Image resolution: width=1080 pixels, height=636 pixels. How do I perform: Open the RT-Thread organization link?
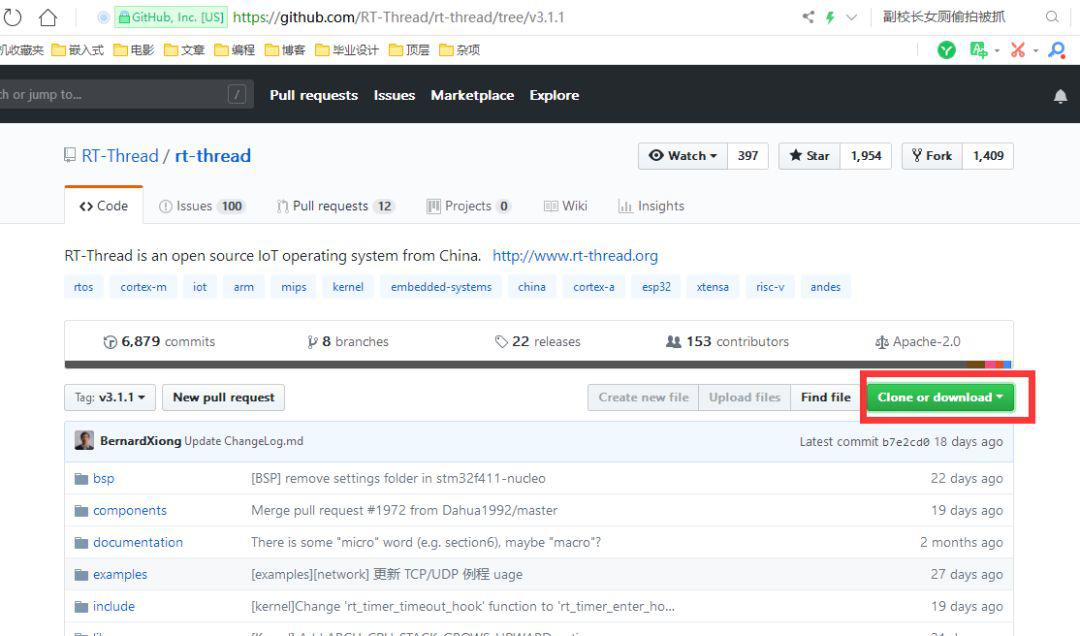click(x=120, y=156)
